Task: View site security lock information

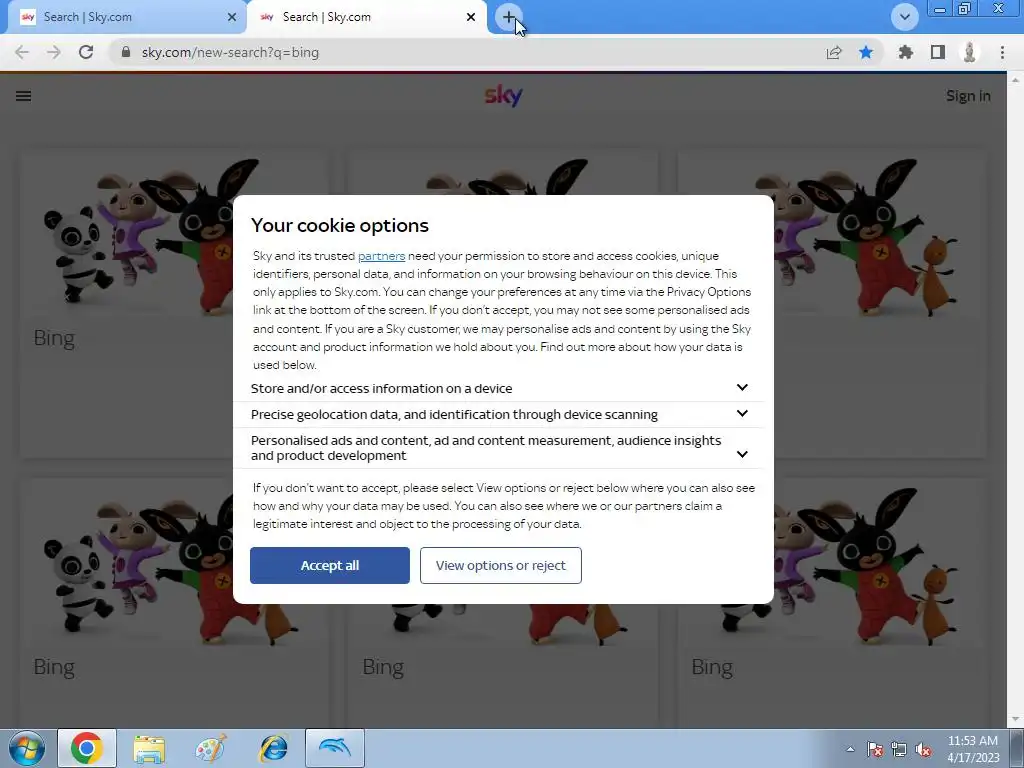Action: 126,52
